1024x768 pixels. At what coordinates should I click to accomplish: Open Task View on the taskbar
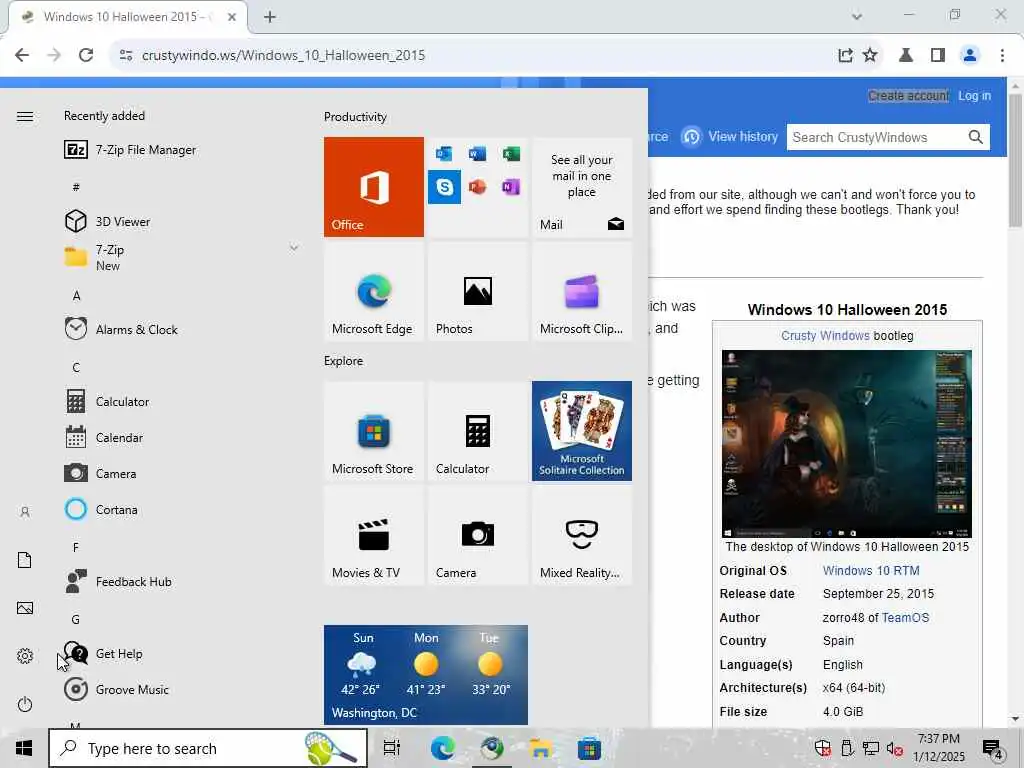[392, 748]
